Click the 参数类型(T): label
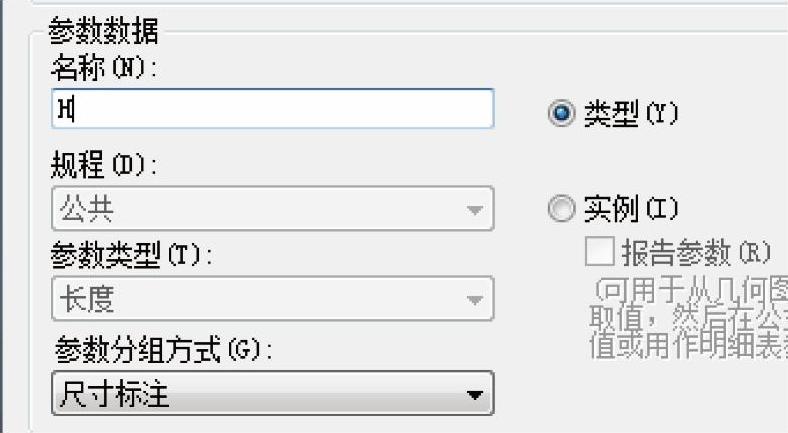Screen dimensions: 788x433 pyautogui.click(x=131, y=255)
